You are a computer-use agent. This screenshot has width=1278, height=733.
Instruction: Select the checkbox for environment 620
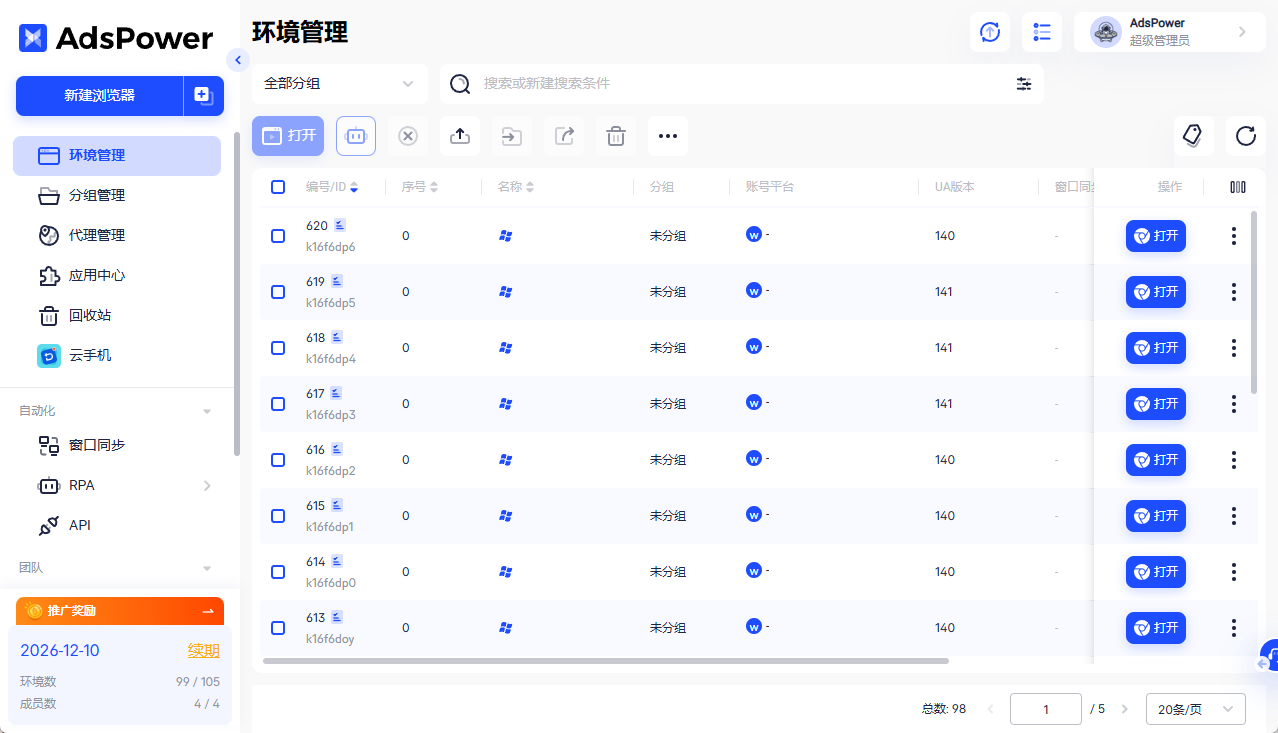tap(277, 235)
